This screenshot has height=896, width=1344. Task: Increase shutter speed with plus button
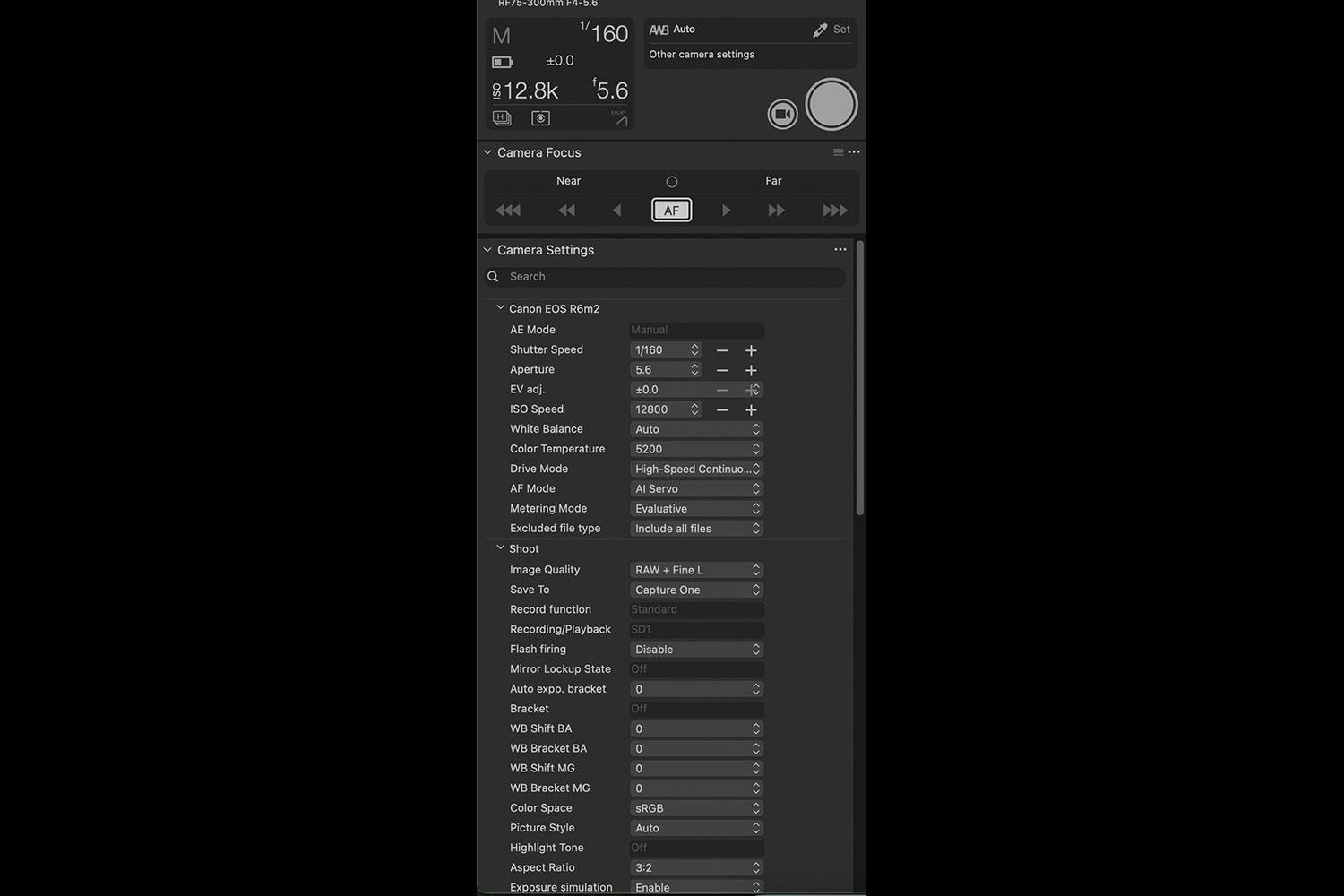click(751, 350)
